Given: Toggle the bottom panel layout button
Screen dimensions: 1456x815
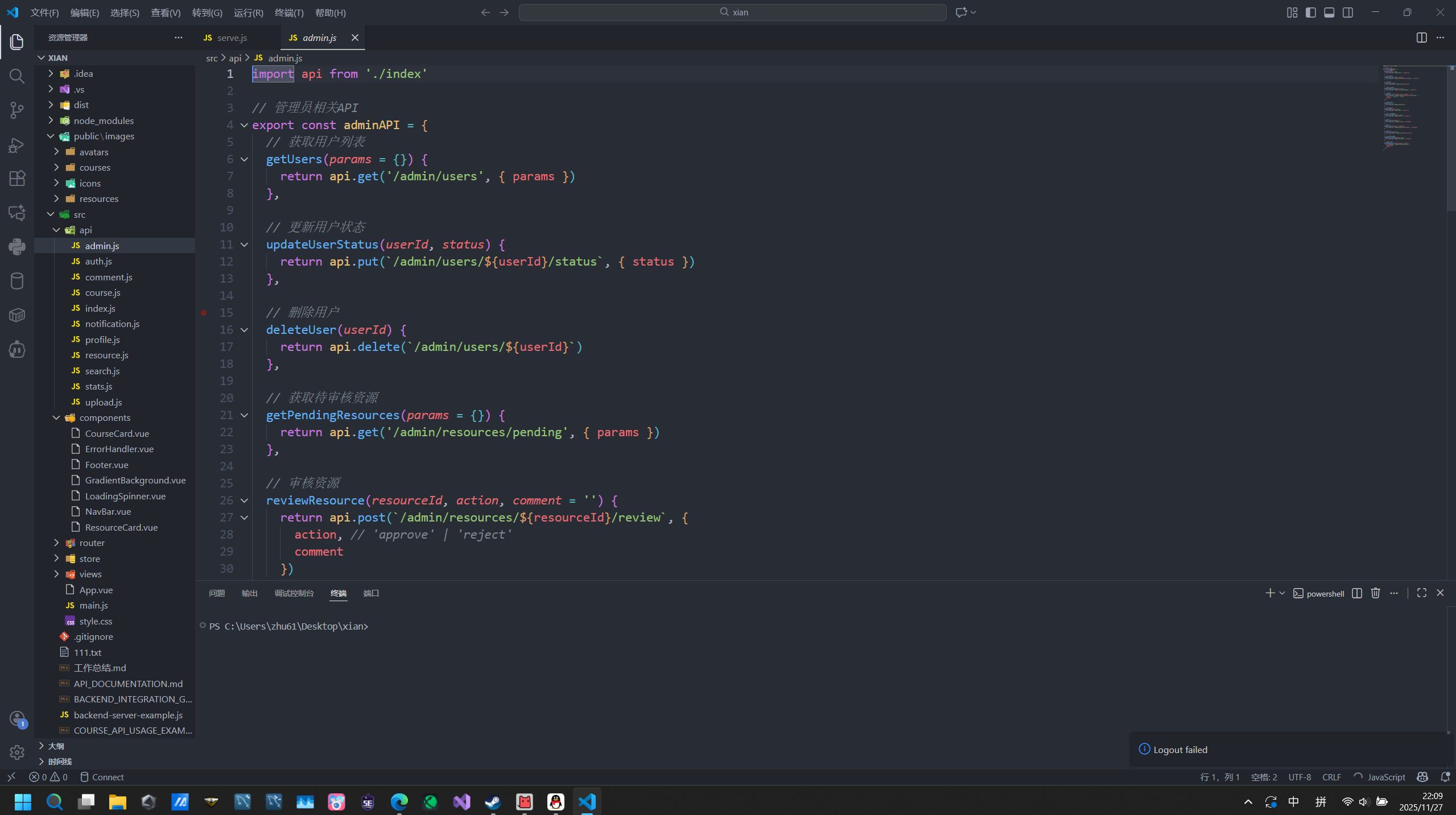Looking at the screenshot, I should [1329, 13].
